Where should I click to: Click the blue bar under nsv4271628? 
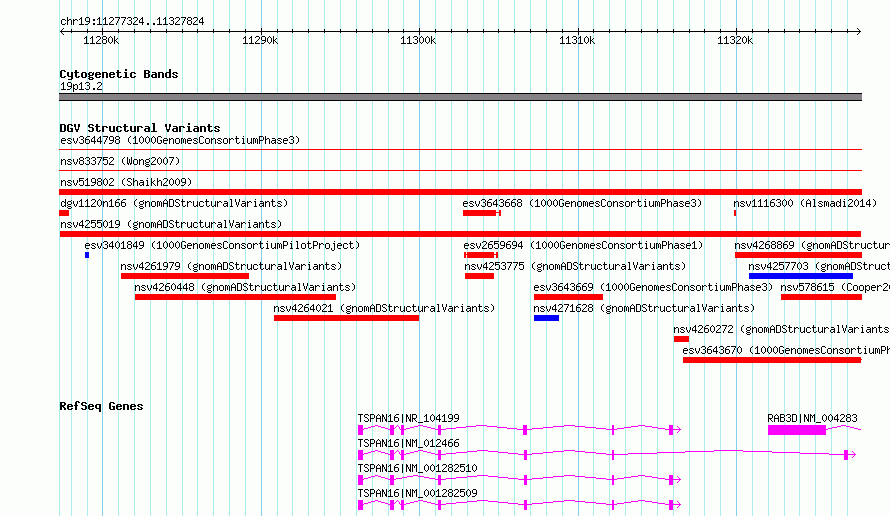[x=547, y=318]
